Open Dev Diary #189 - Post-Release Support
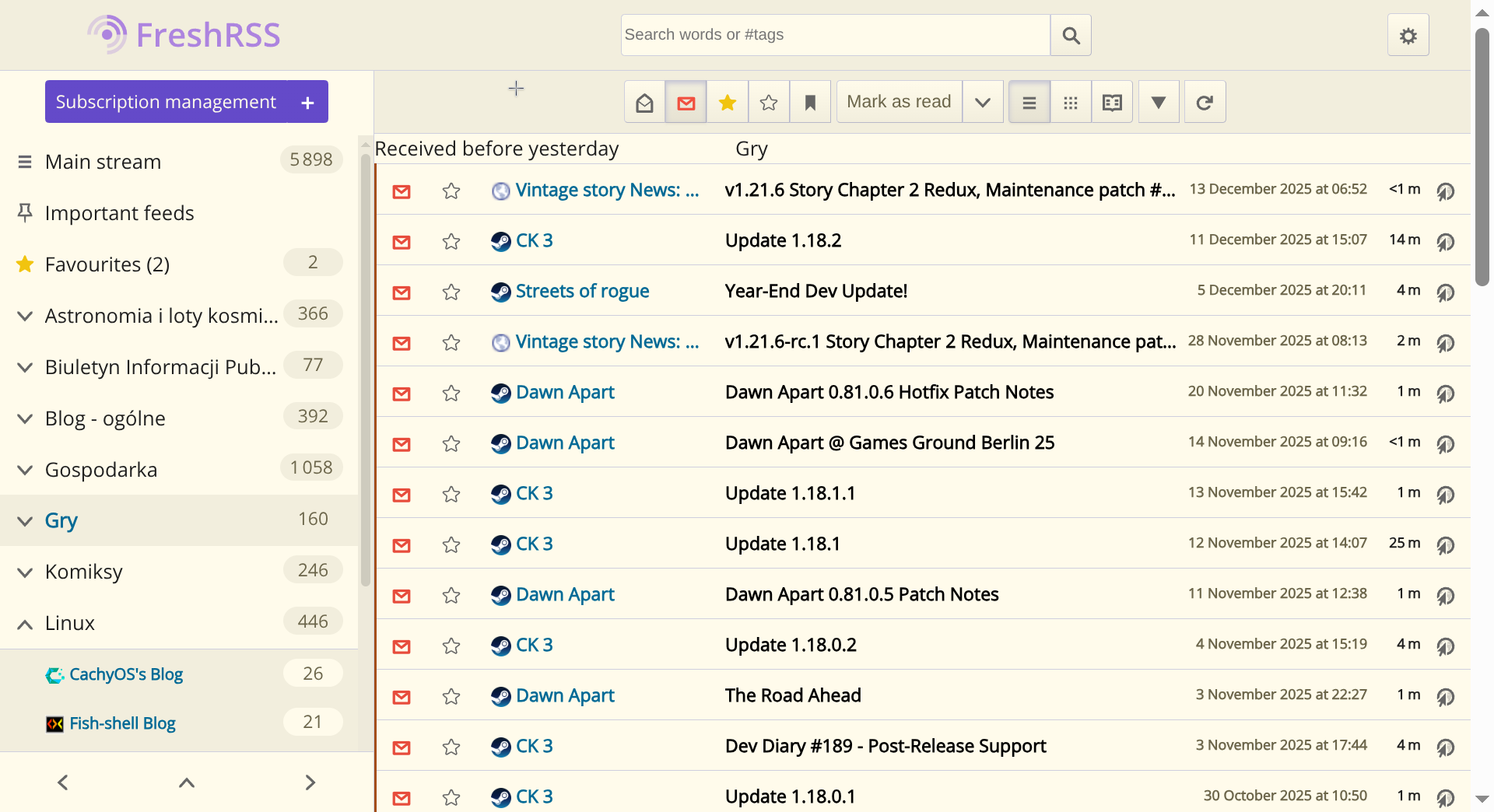Image resolution: width=1494 pixels, height=812 pixels. point(886,746)
